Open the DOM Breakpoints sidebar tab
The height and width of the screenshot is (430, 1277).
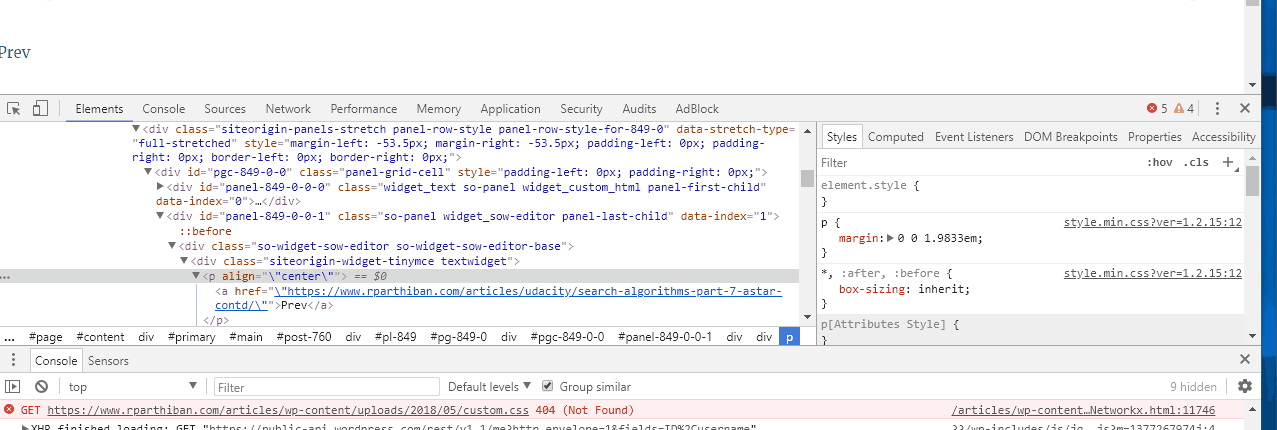1071,137
